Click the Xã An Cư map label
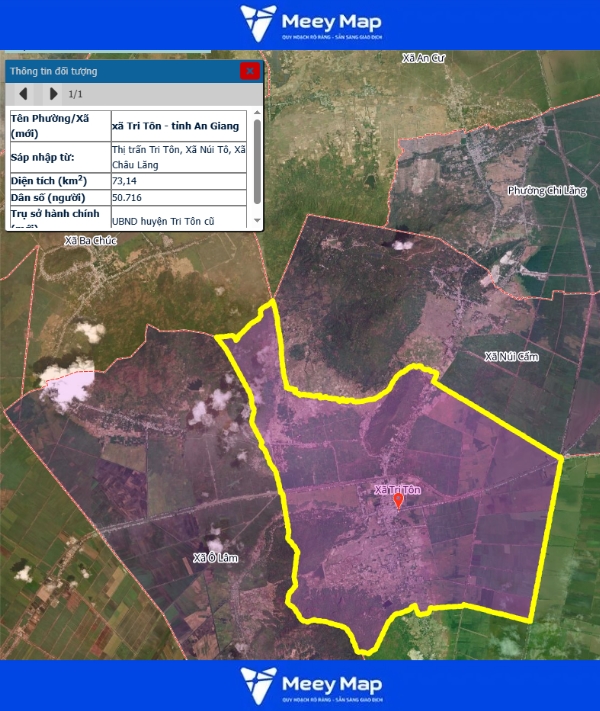 click(x=422, y=59)
